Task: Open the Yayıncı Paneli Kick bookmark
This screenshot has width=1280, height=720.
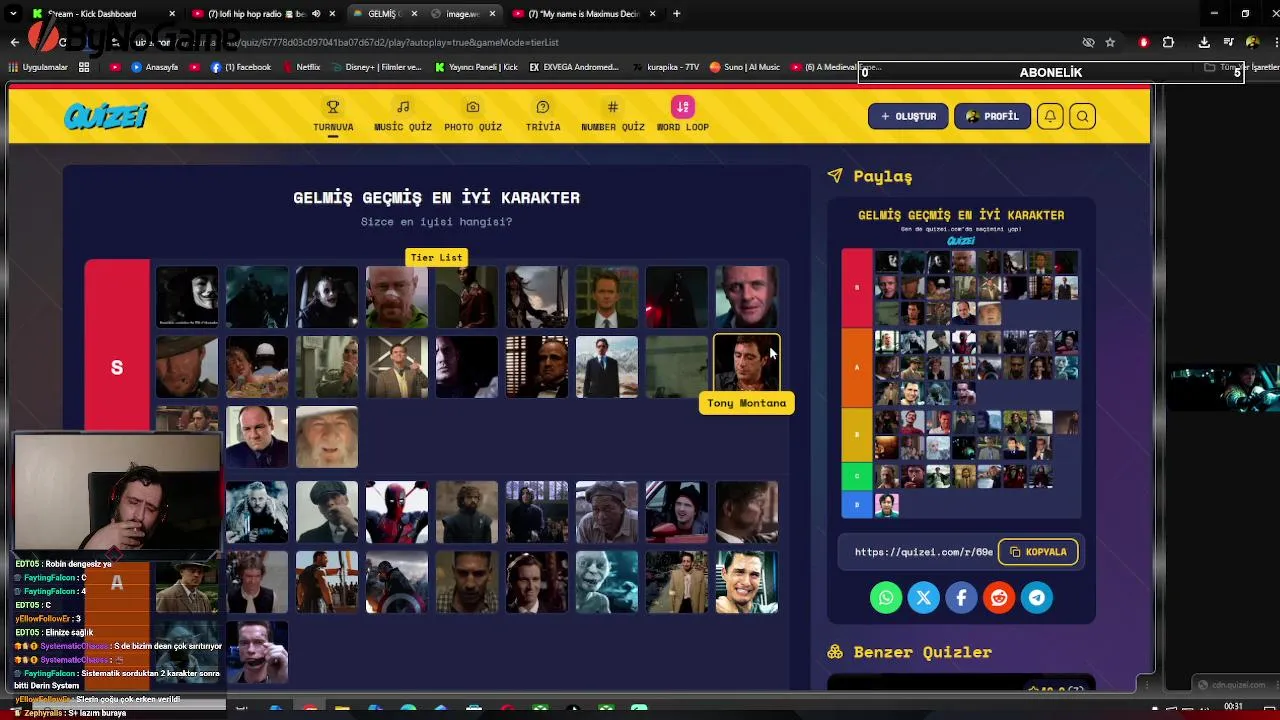Action: point(476,67)
